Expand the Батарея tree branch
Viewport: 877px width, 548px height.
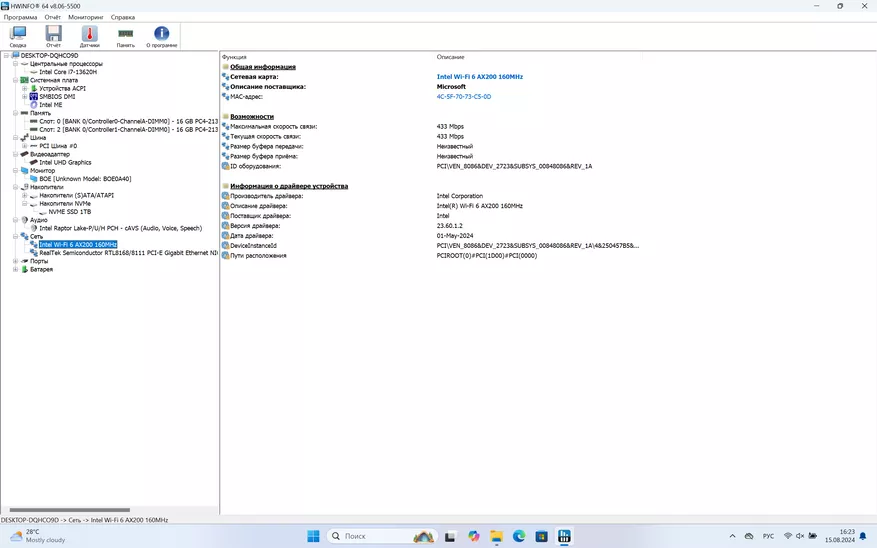[16, 269]
